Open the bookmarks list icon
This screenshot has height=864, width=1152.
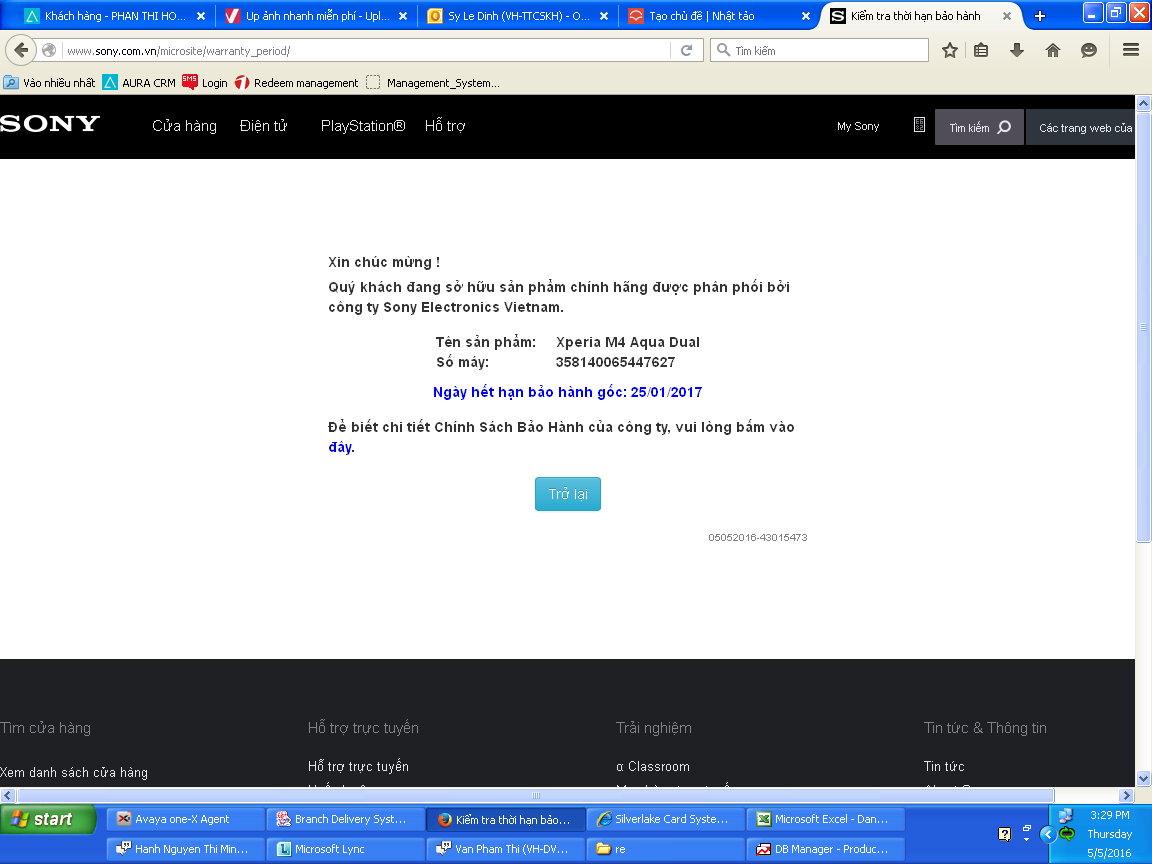point(981,50)
